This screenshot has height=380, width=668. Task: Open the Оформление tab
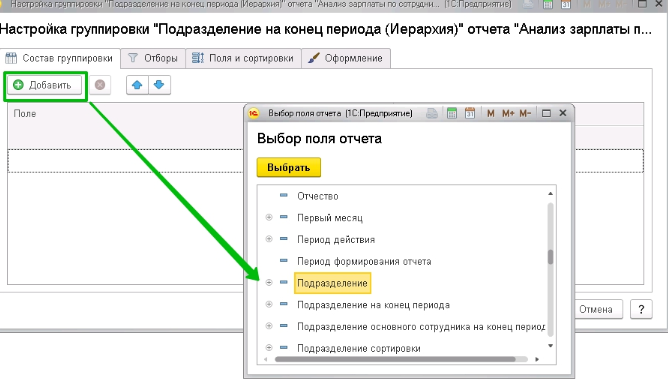click(x=346, y=58)
